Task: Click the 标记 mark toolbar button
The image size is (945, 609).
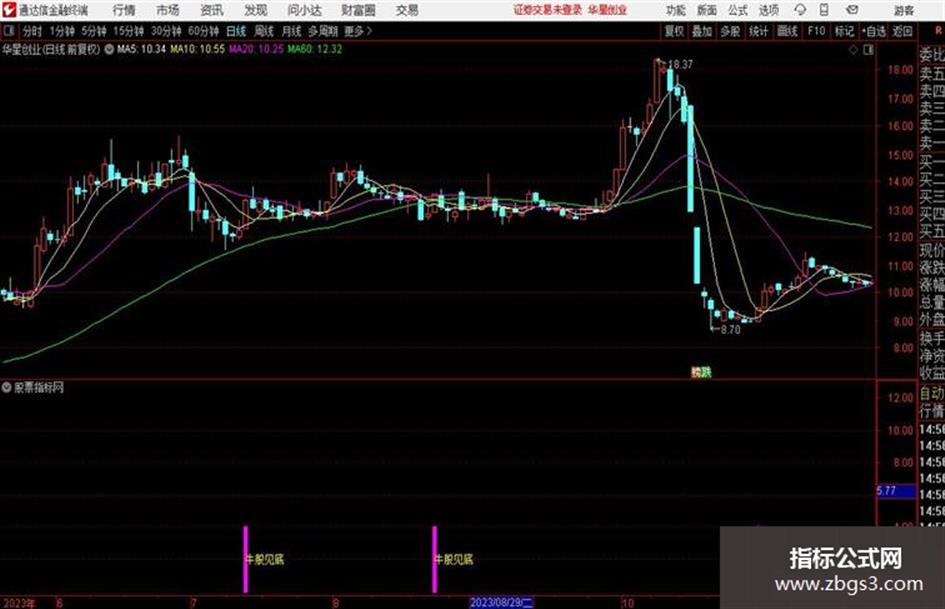Action: tap(844, 31)
